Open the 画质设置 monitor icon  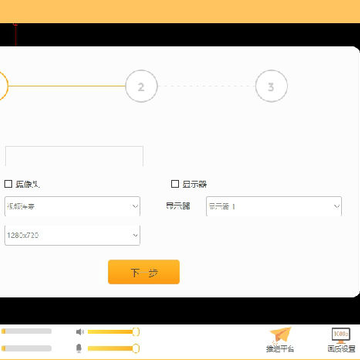[341, 340]
